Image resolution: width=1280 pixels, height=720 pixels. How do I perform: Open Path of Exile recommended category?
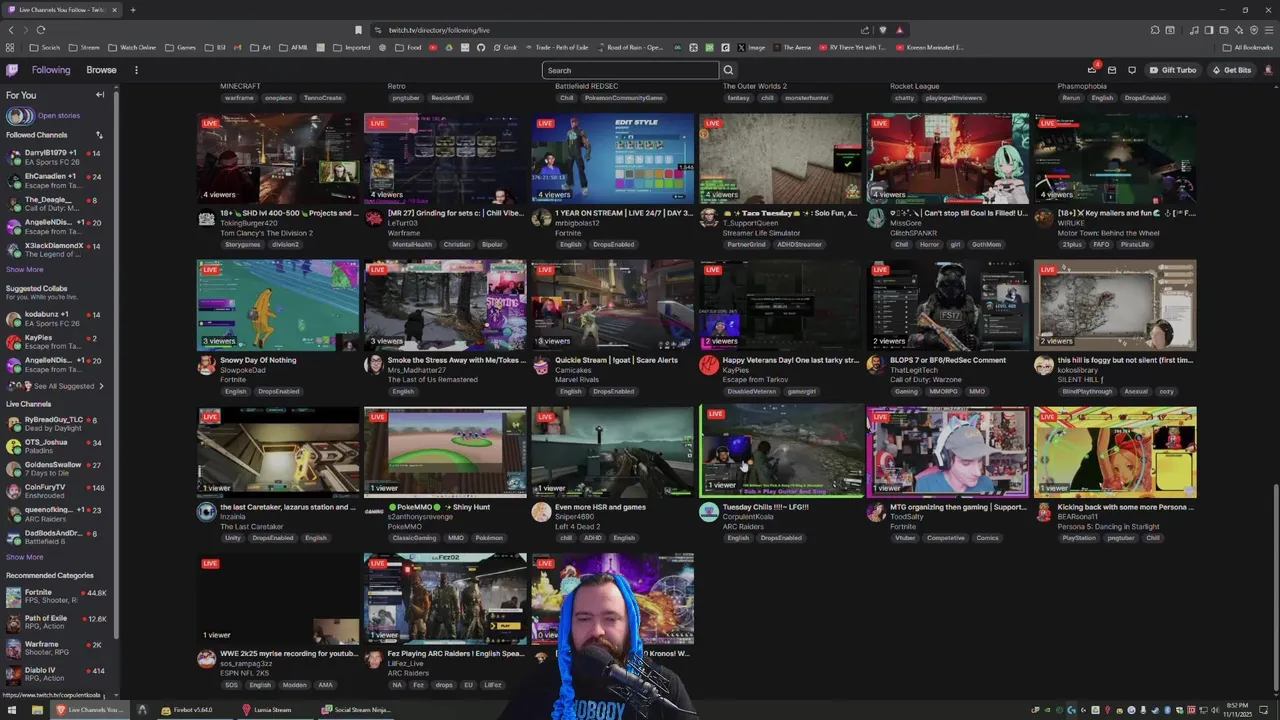[x=56, y=622]
